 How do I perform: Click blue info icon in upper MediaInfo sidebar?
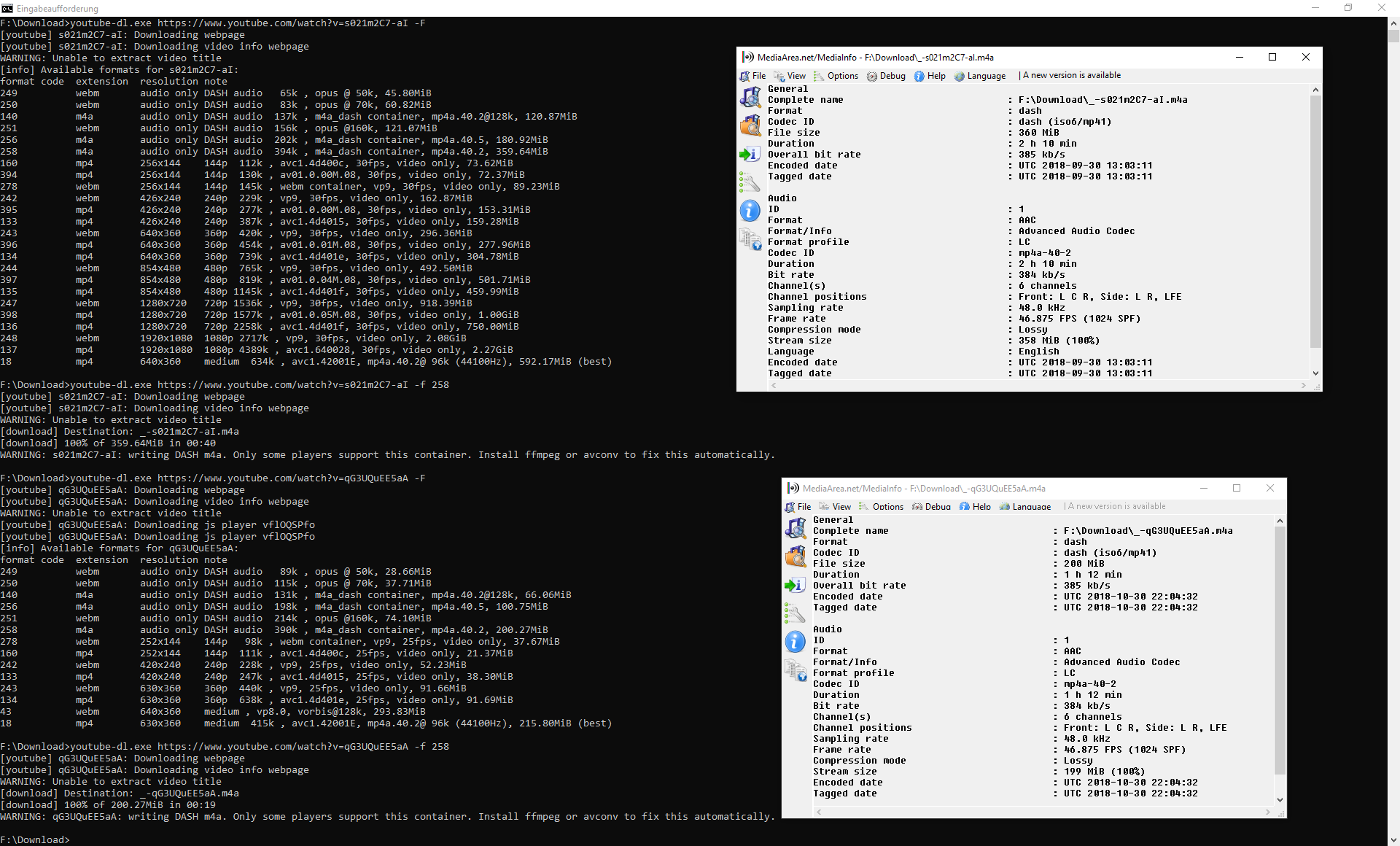click(x=750, y=211)
